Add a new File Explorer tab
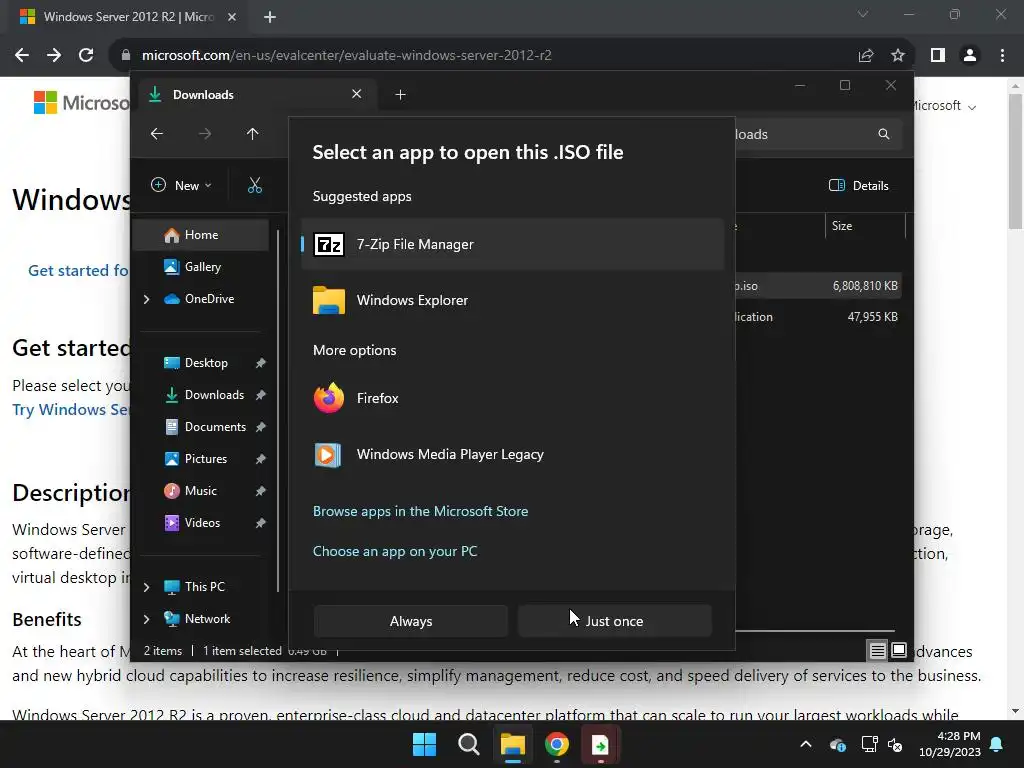Viewport: 1024px width, 768px height. tap(400, 95)
